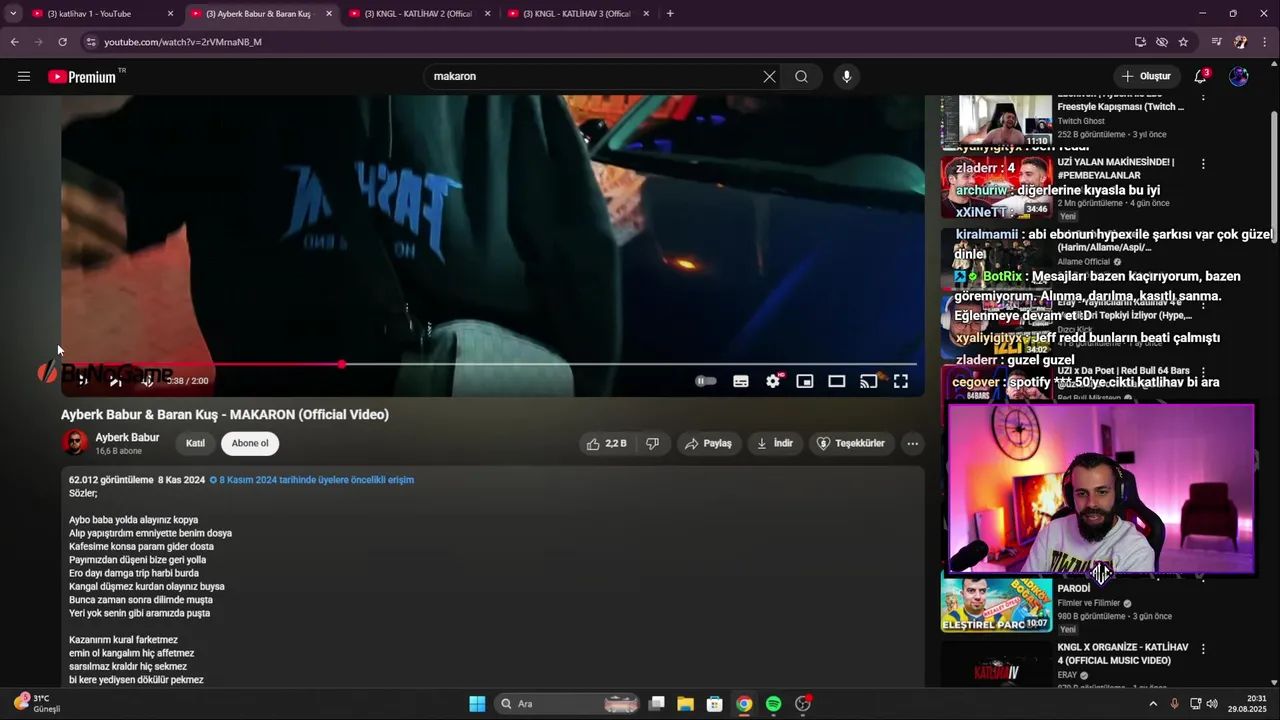1280x720 pixels.
Task: Open the notifications bell
Action: (x=1201, y=76)
